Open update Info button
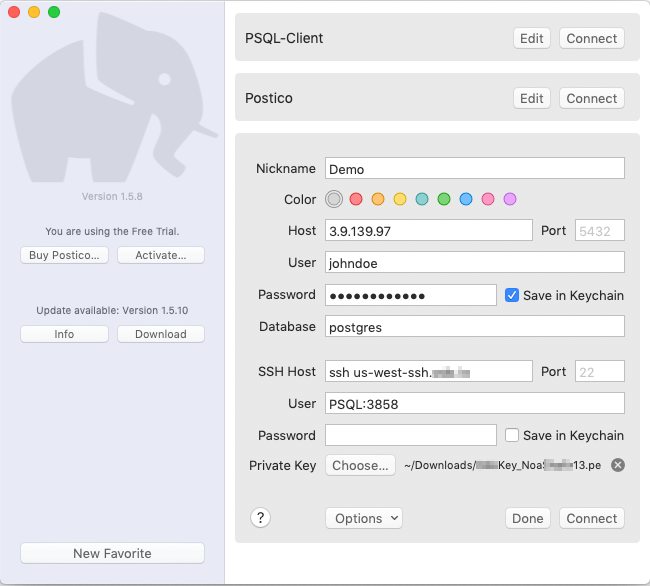650x586 pixels. tap(64, 334)
